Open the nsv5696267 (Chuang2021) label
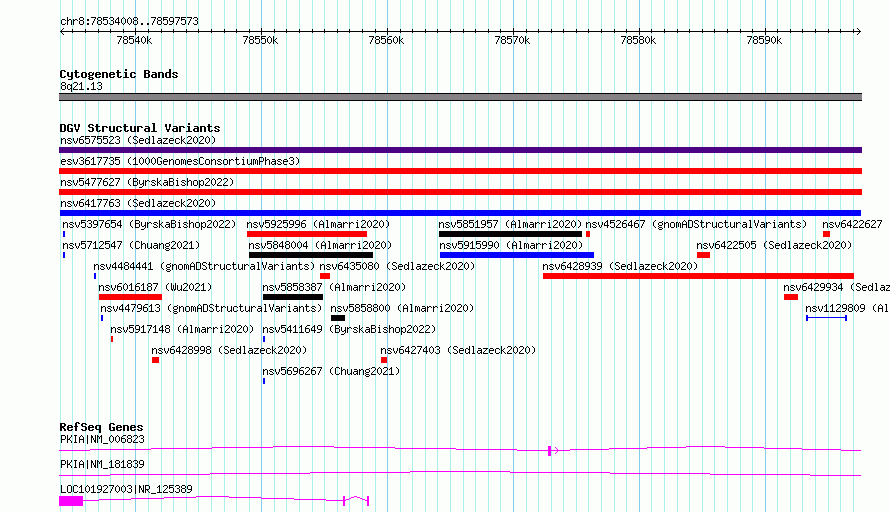This screenshot has height=512, width=890. (x=331, y=371)
